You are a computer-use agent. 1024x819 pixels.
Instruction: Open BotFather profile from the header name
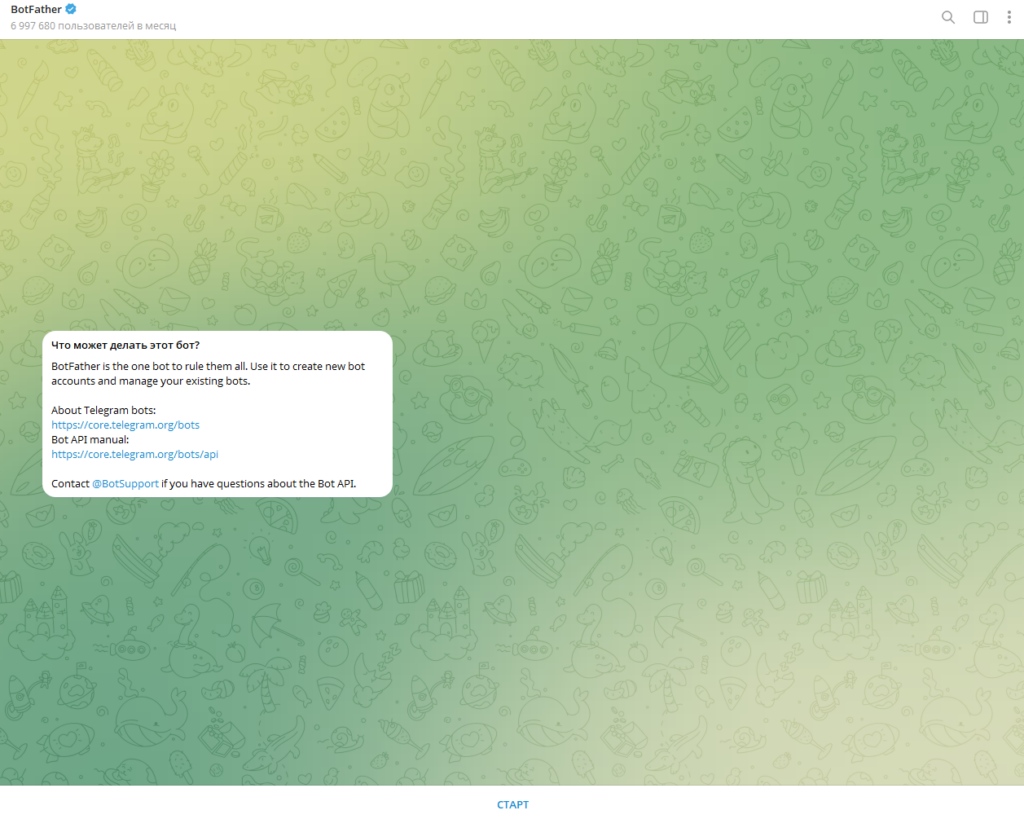(36, 9)
